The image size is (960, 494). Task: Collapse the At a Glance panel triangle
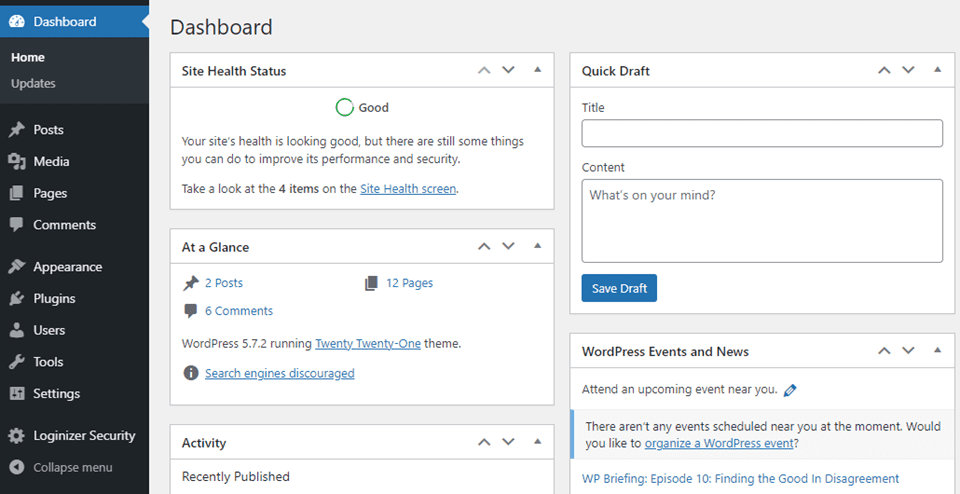(x=538, y=246)
